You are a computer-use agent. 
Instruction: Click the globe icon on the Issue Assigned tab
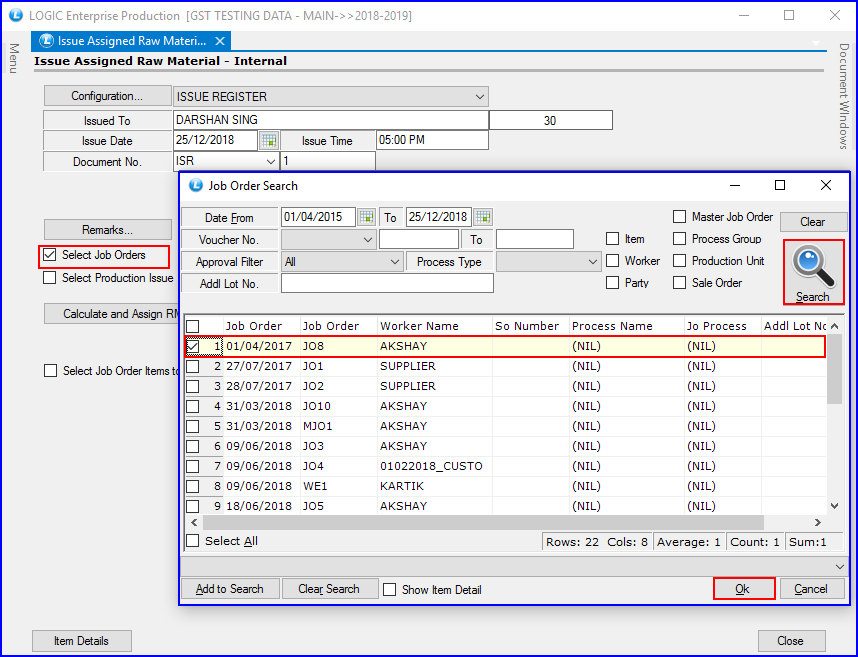[x=46, y=41]
